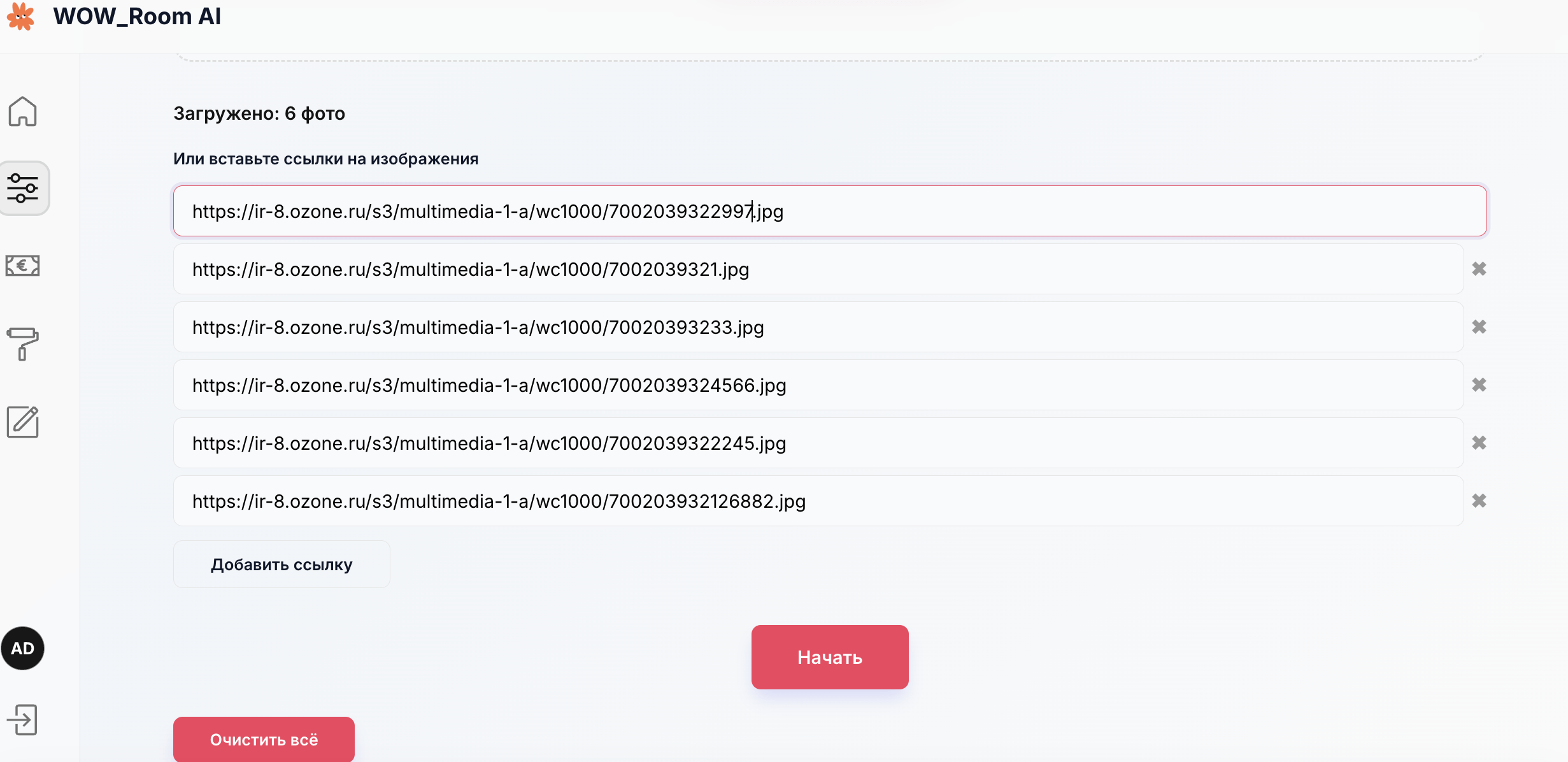This screenshot has width=1568, height=762.
Task: Delete the link ending 700203932126882.jpg
Action: click(1479, 501)
